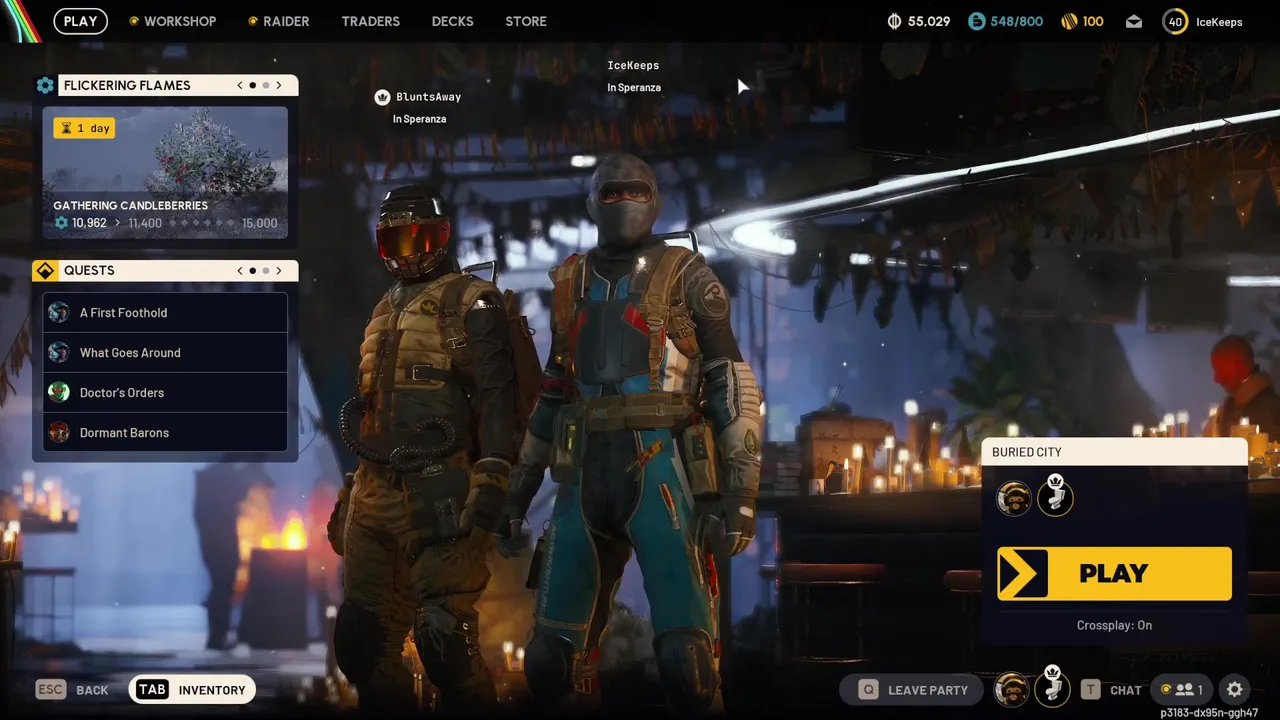
Task: Open the What Goes Around quest
Action: point(165,352)
